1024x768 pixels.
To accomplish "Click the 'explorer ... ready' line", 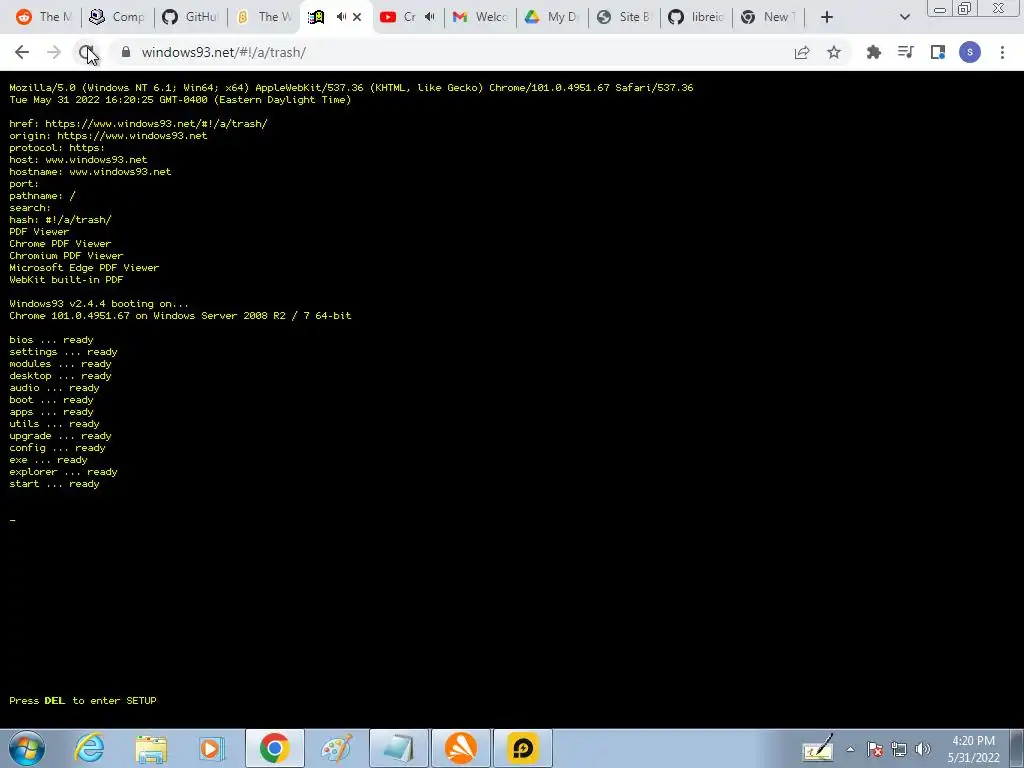I will [x=63, y=472].
